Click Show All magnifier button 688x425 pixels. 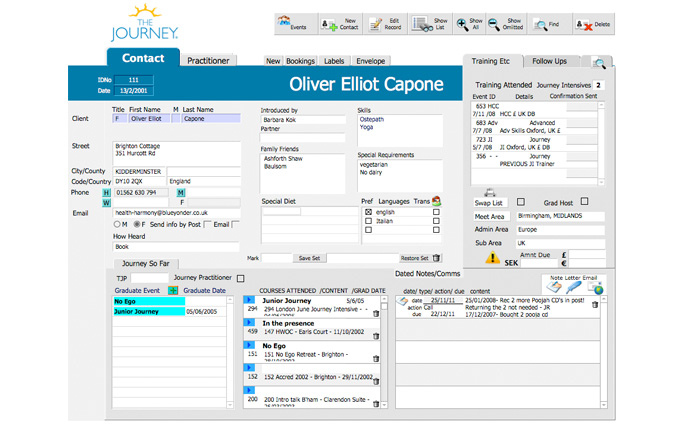(x=469, y=24)
